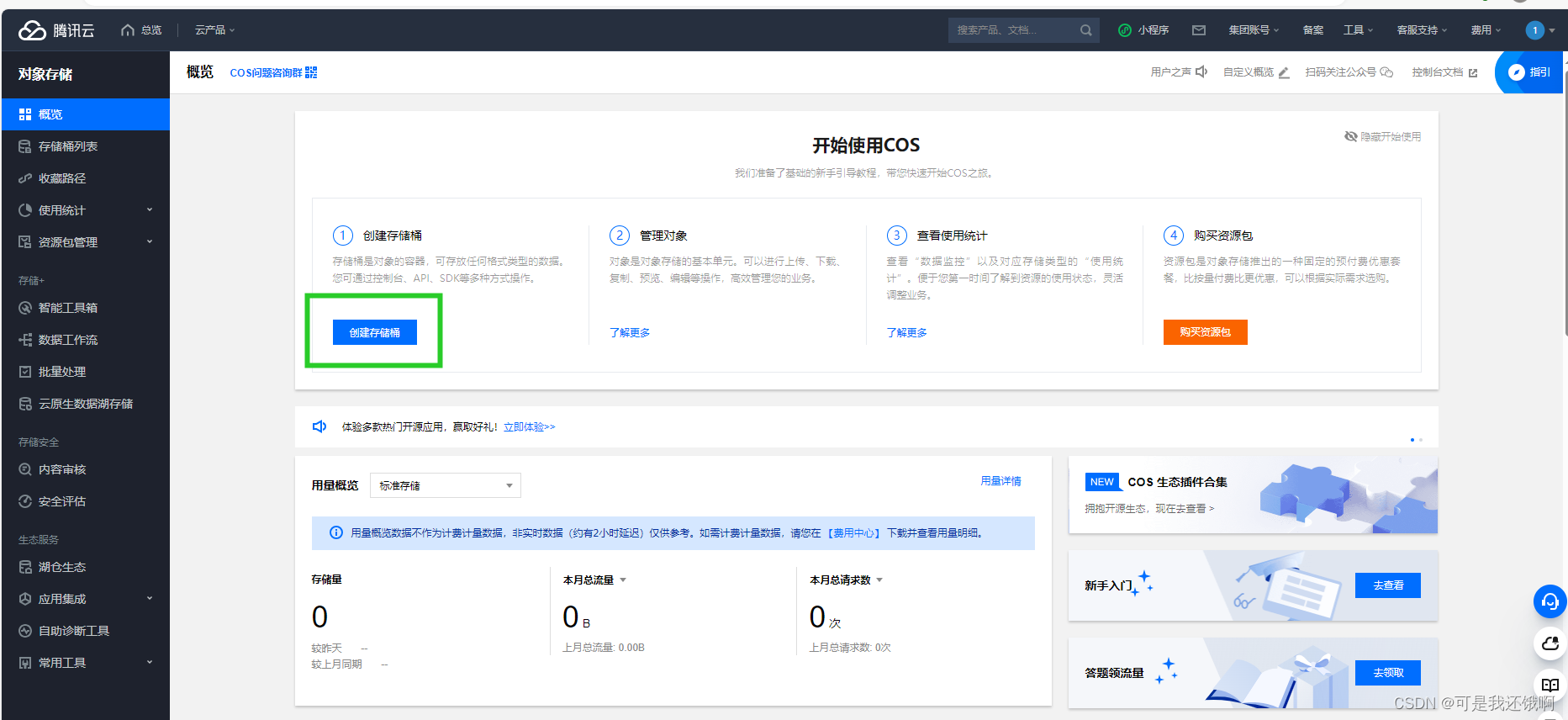Switch announcement via carousel dot indicator
The height and width of the screenshot is (720, 1568).
click(x=1421, y=440)
